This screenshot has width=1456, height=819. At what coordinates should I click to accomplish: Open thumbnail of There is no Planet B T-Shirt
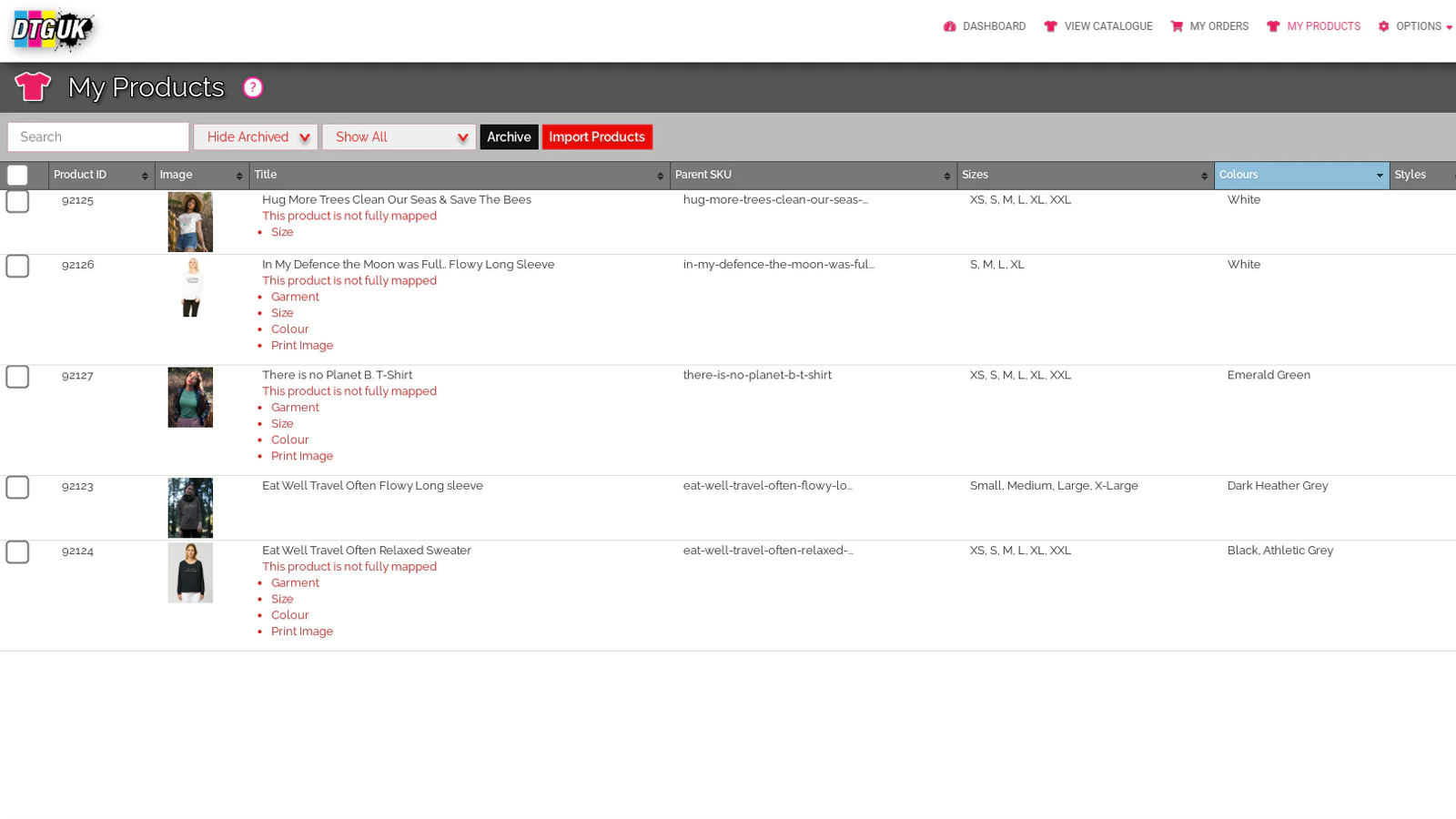pos(190,398)
